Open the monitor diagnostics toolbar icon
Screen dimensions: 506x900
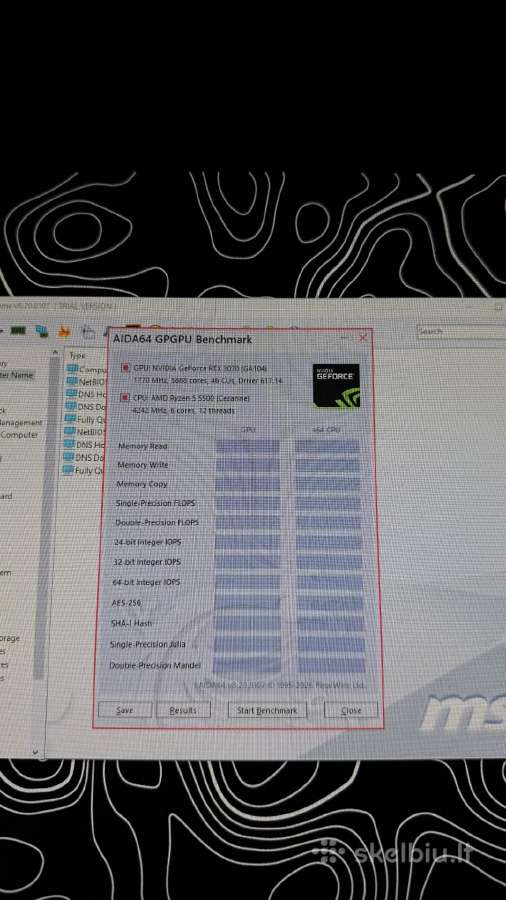tap(42, 331)
